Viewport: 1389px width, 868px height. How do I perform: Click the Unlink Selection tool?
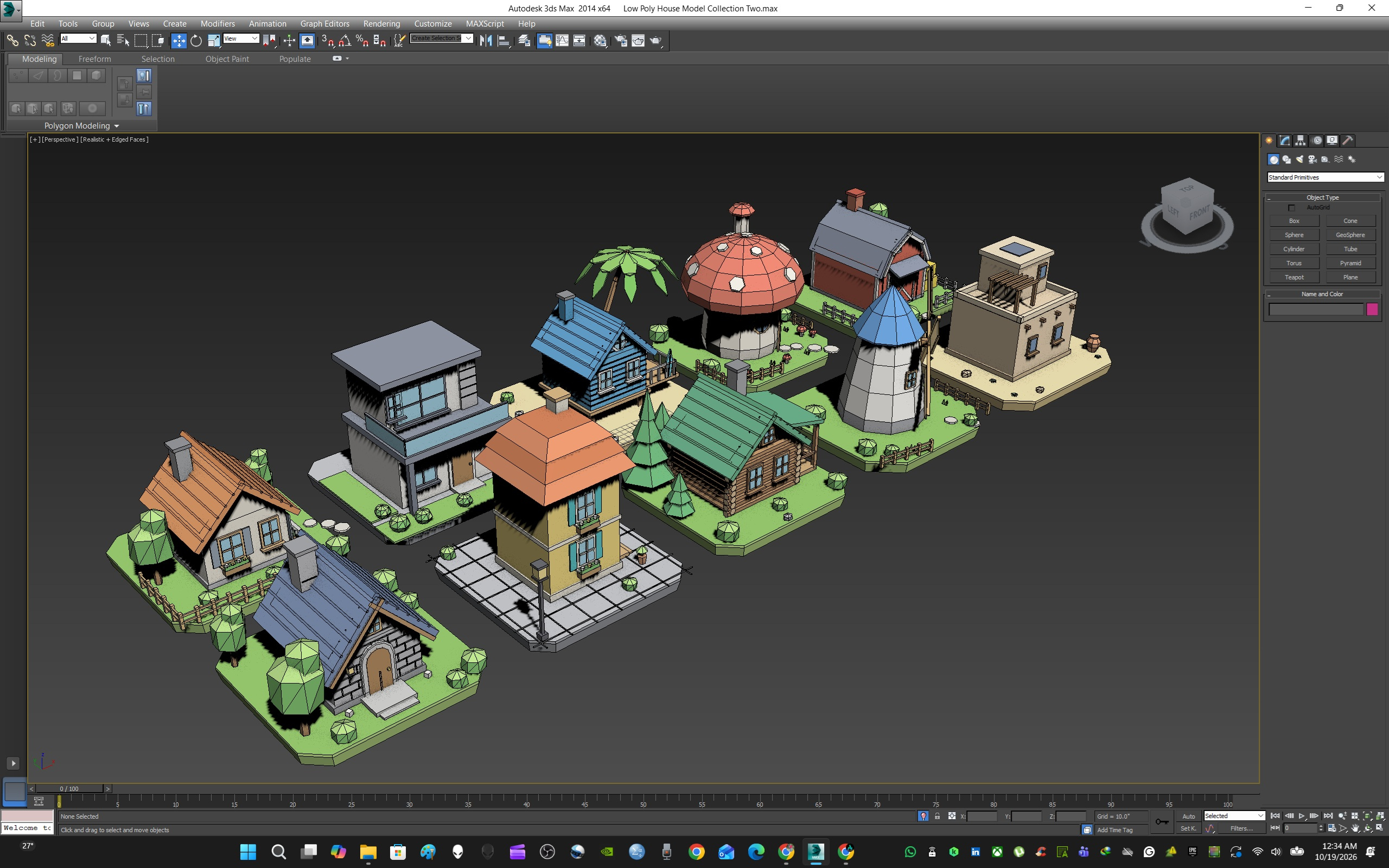[x=30, y=40]
